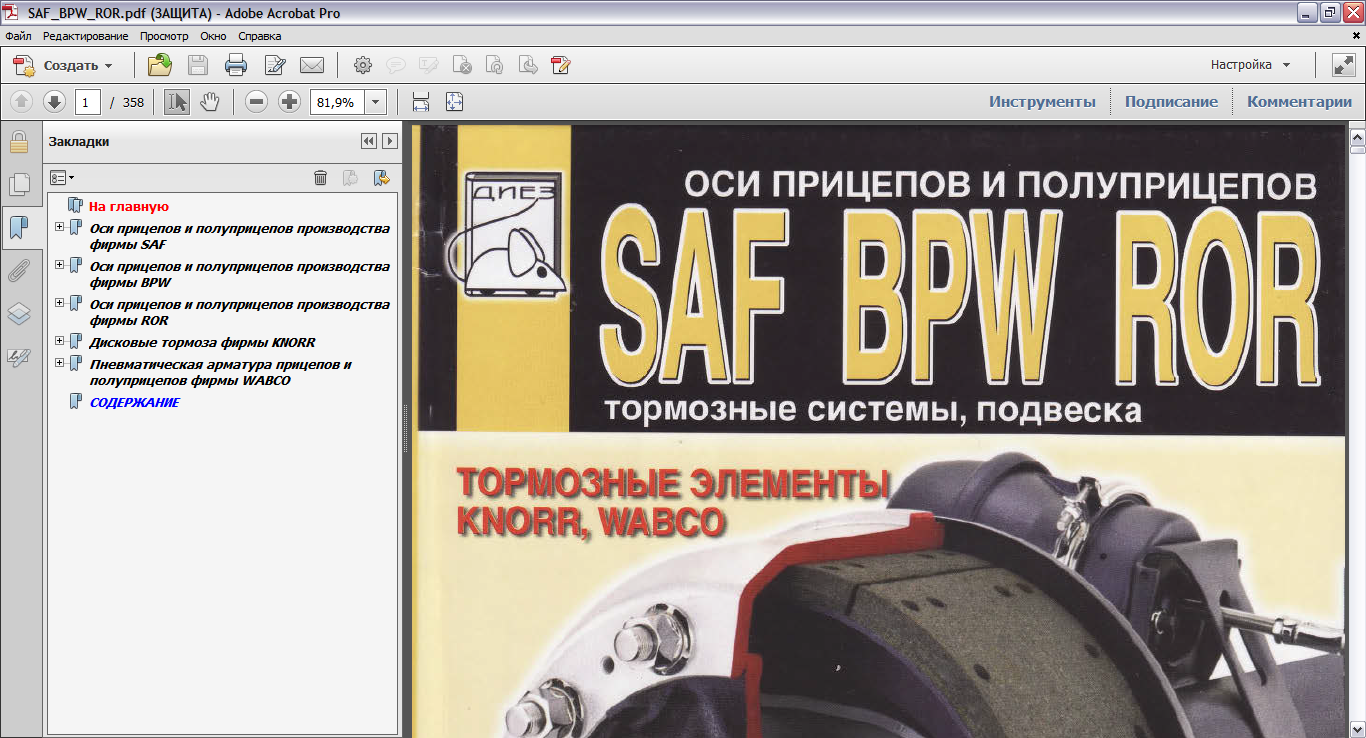This screenshot has width=1366, height=738.
Task: Click the Создать button
Action: coord(64,66)
